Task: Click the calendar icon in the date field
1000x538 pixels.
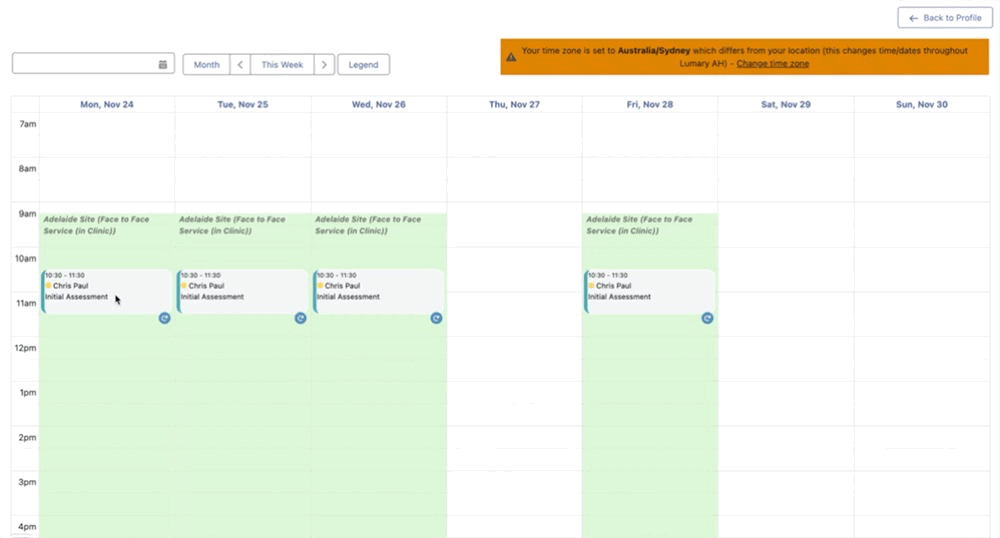Action: point(163,64)
